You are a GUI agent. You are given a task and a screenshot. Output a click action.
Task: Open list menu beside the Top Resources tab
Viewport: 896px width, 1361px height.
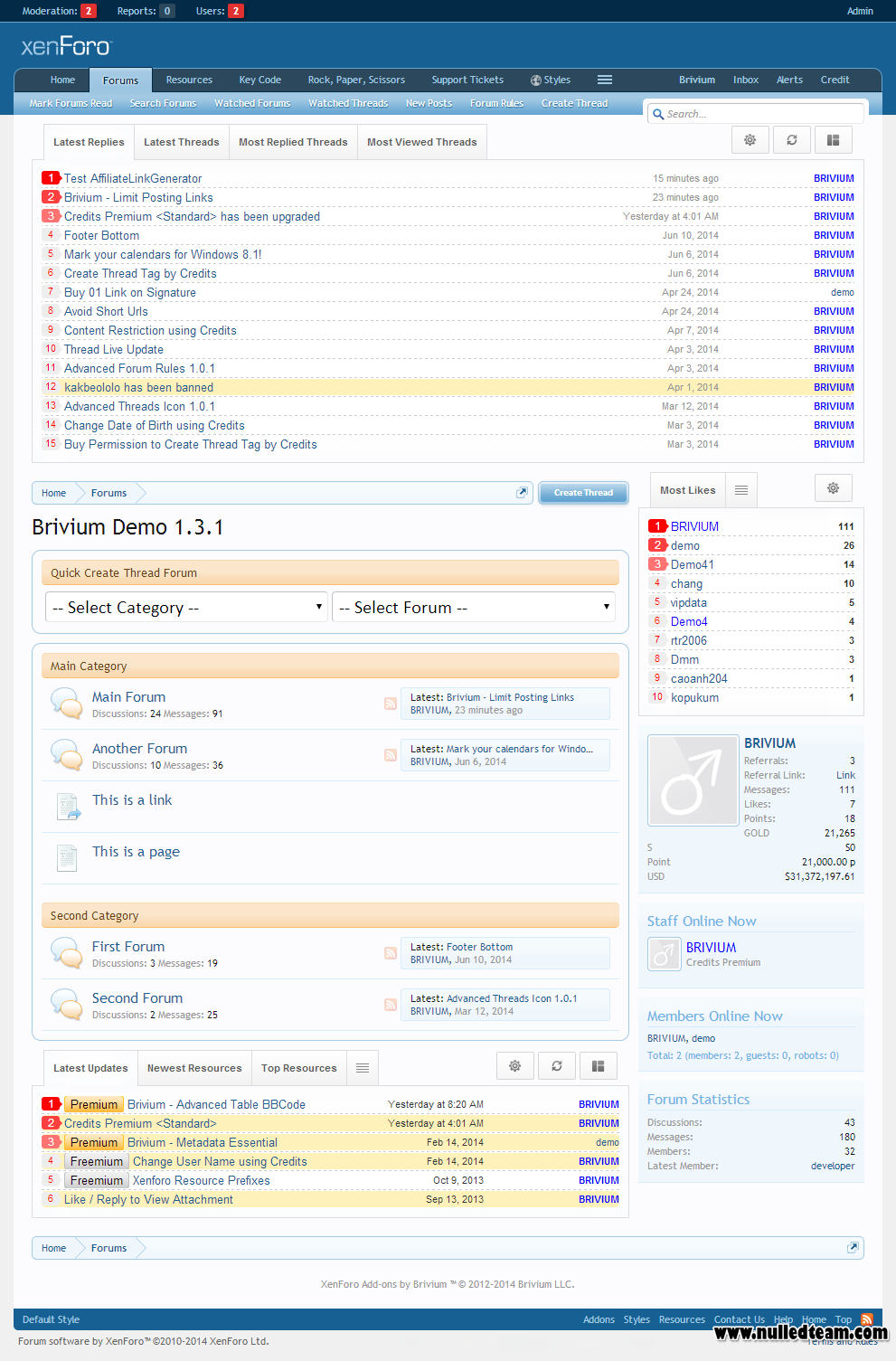pos(363,1068)
